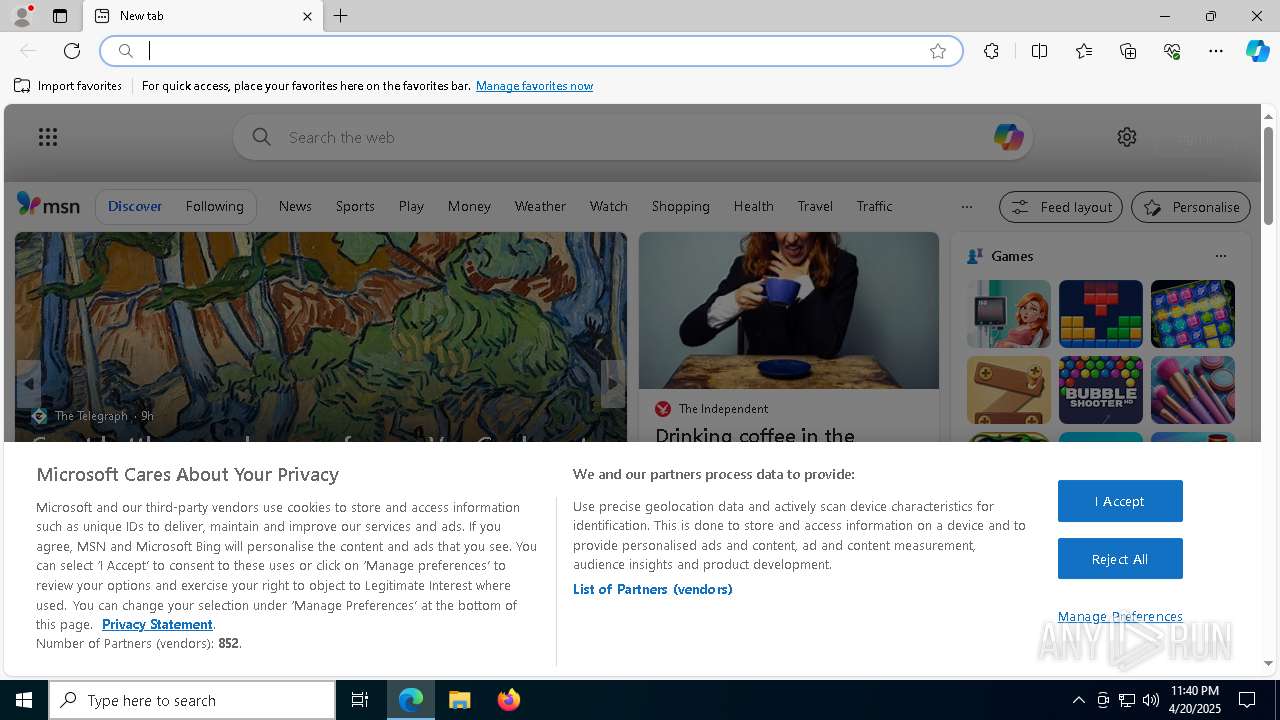Open a new tab with plus icon
Image resolution: width=1280 pixels, height=720 pixels.
(x=341, y=16)
